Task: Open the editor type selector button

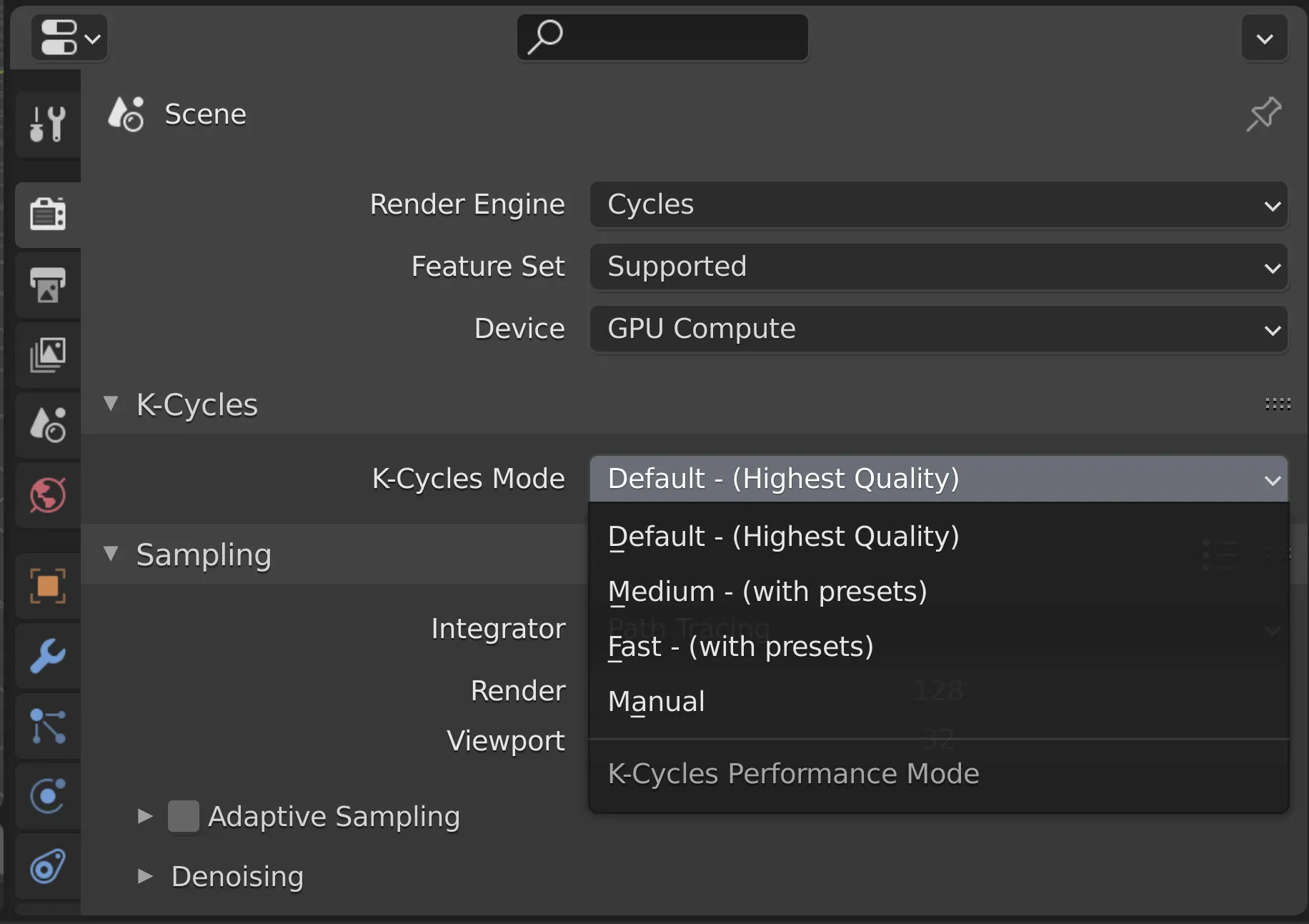Action: click(x=69, y=38)
